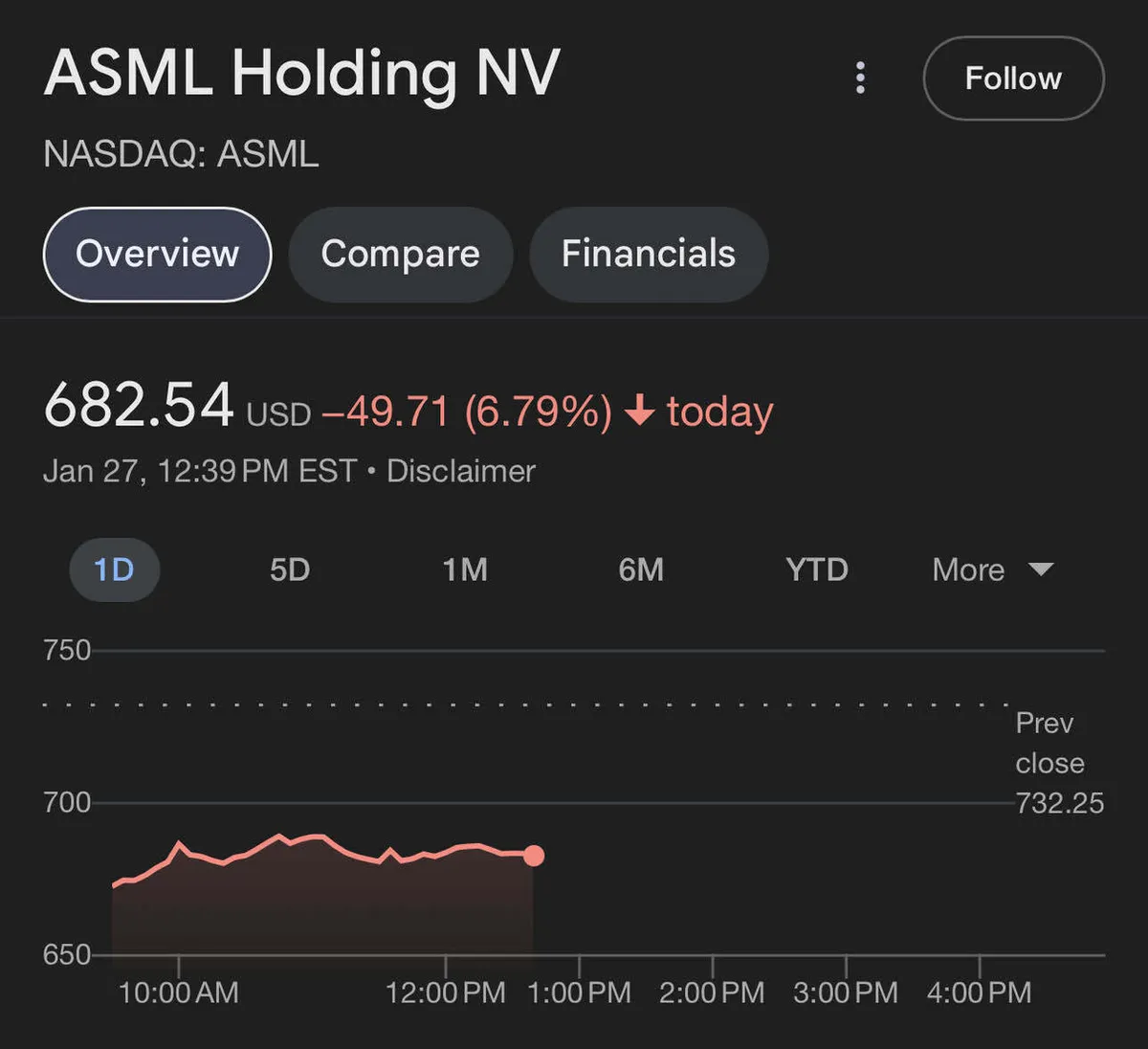The image size is (1148, 1049).
Task: Switch chart range to 5D
Action: click(x=290, y=570)
